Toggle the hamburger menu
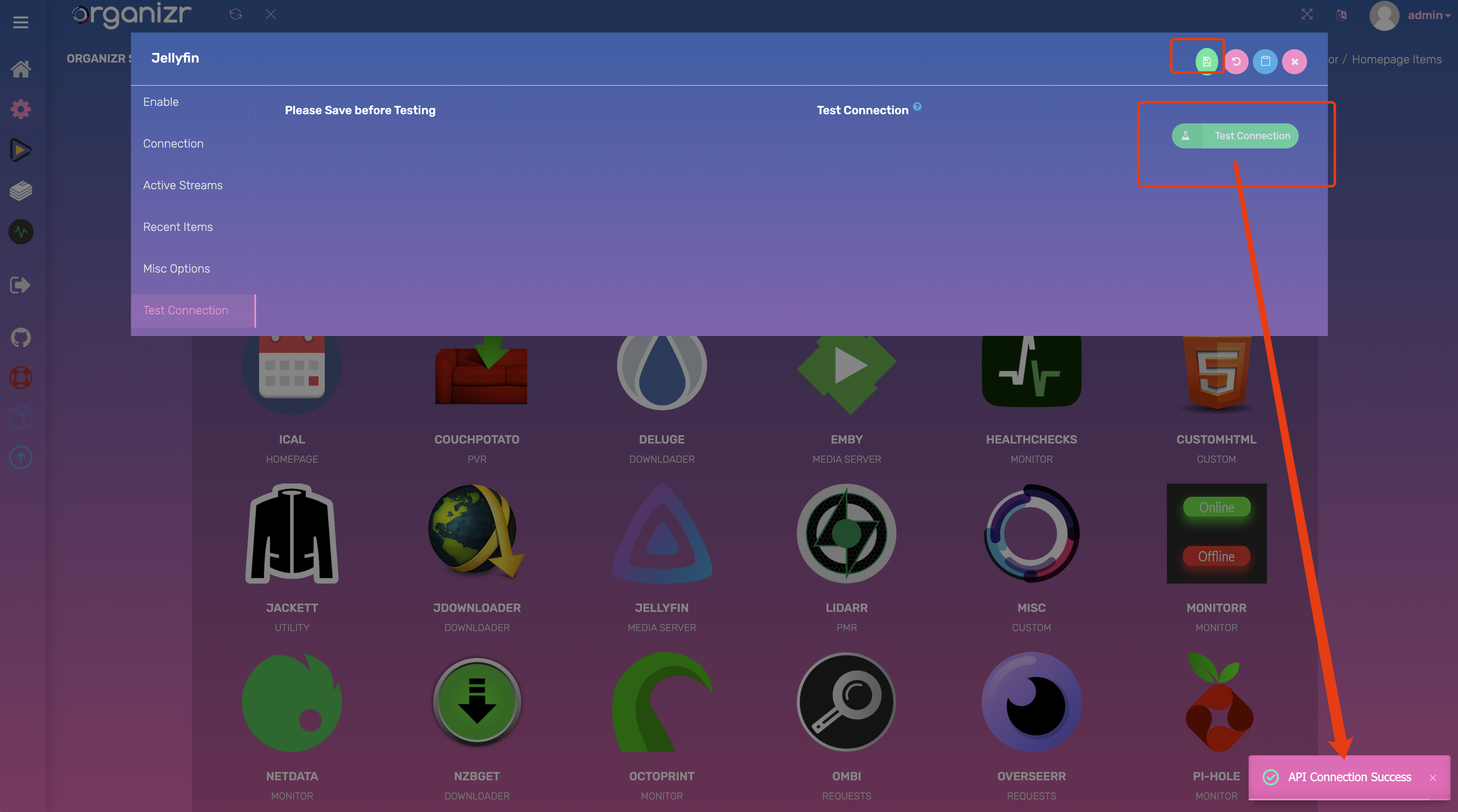The height and width of the screenshot is (812, 1458). click(x=21, y=22)
